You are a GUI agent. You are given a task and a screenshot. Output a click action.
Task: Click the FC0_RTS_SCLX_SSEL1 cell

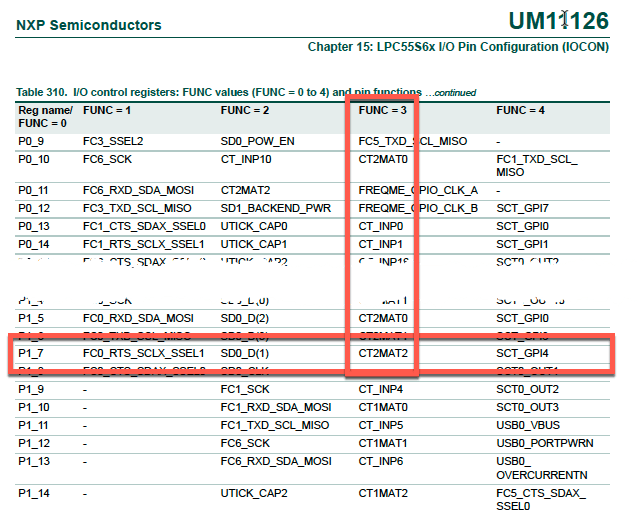coord(143,353)
